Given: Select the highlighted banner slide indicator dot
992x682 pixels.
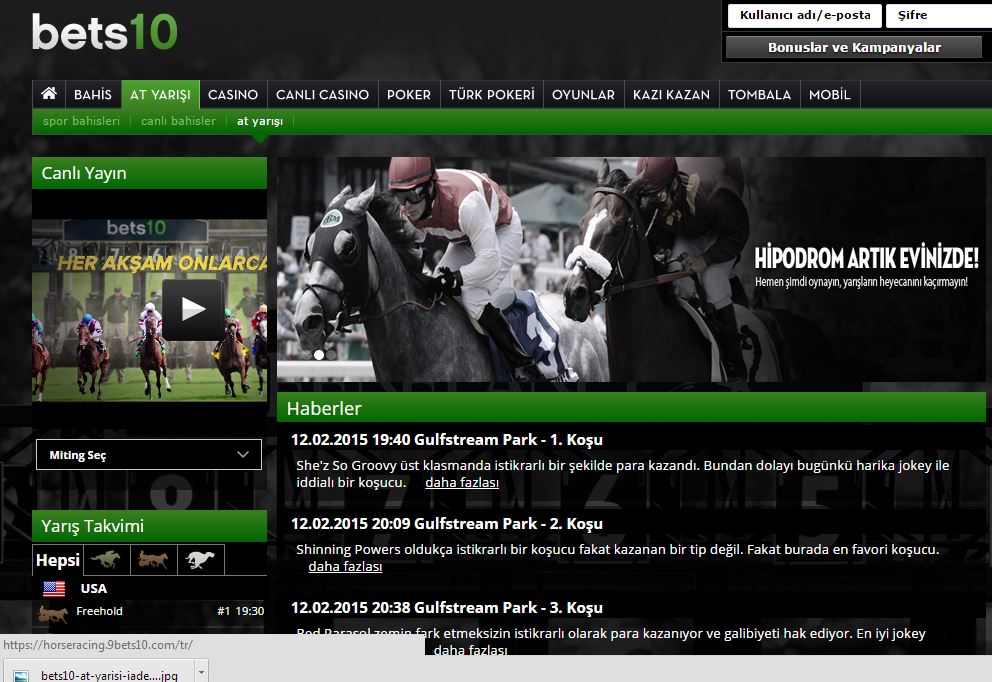Looking at the screenshot, I should point(319,355).
